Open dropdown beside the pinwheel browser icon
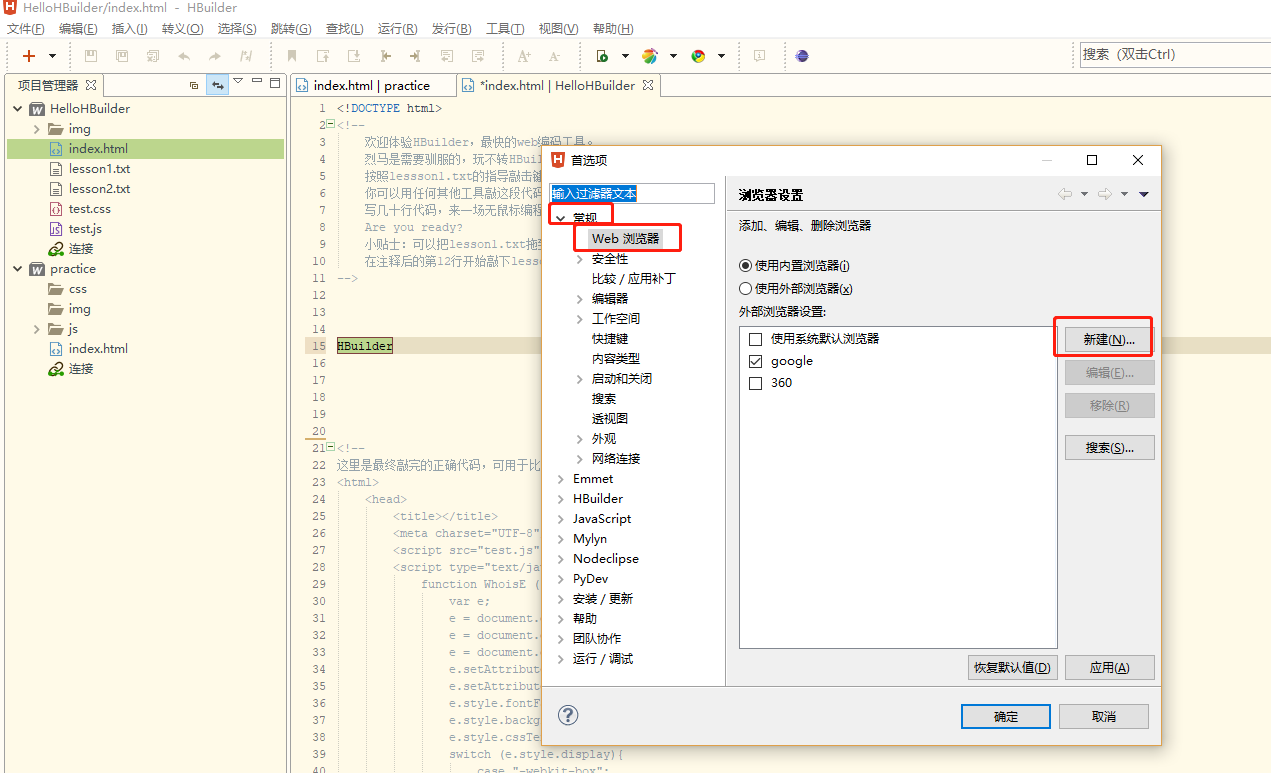The width and height of the screenshot is (1271, 773). click(x=673, y=56)
